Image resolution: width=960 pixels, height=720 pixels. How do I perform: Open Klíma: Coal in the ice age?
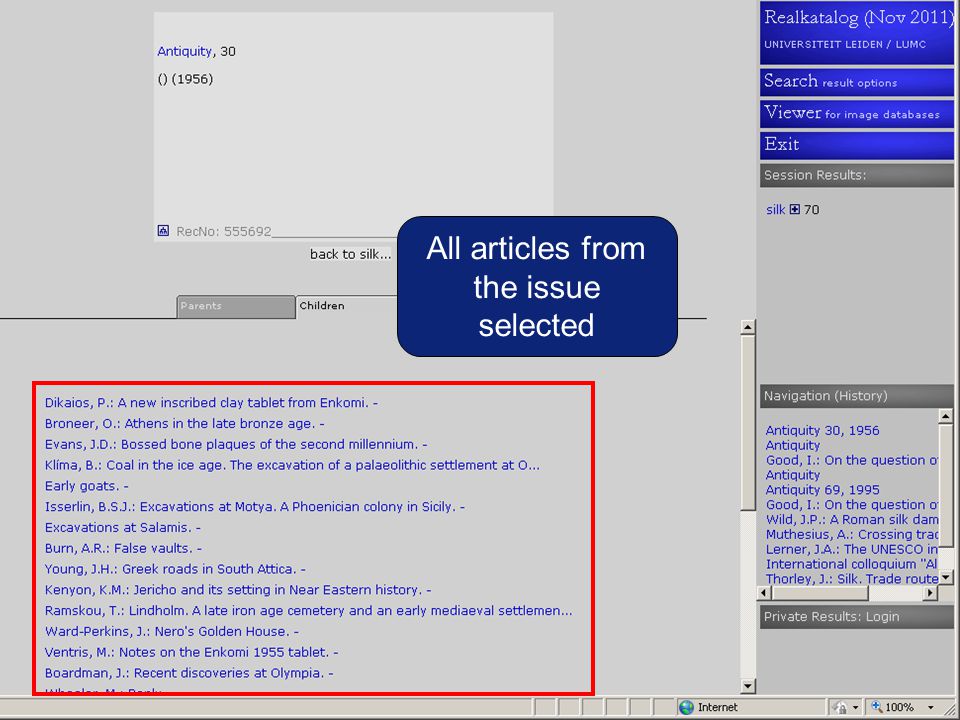point(292,465)
